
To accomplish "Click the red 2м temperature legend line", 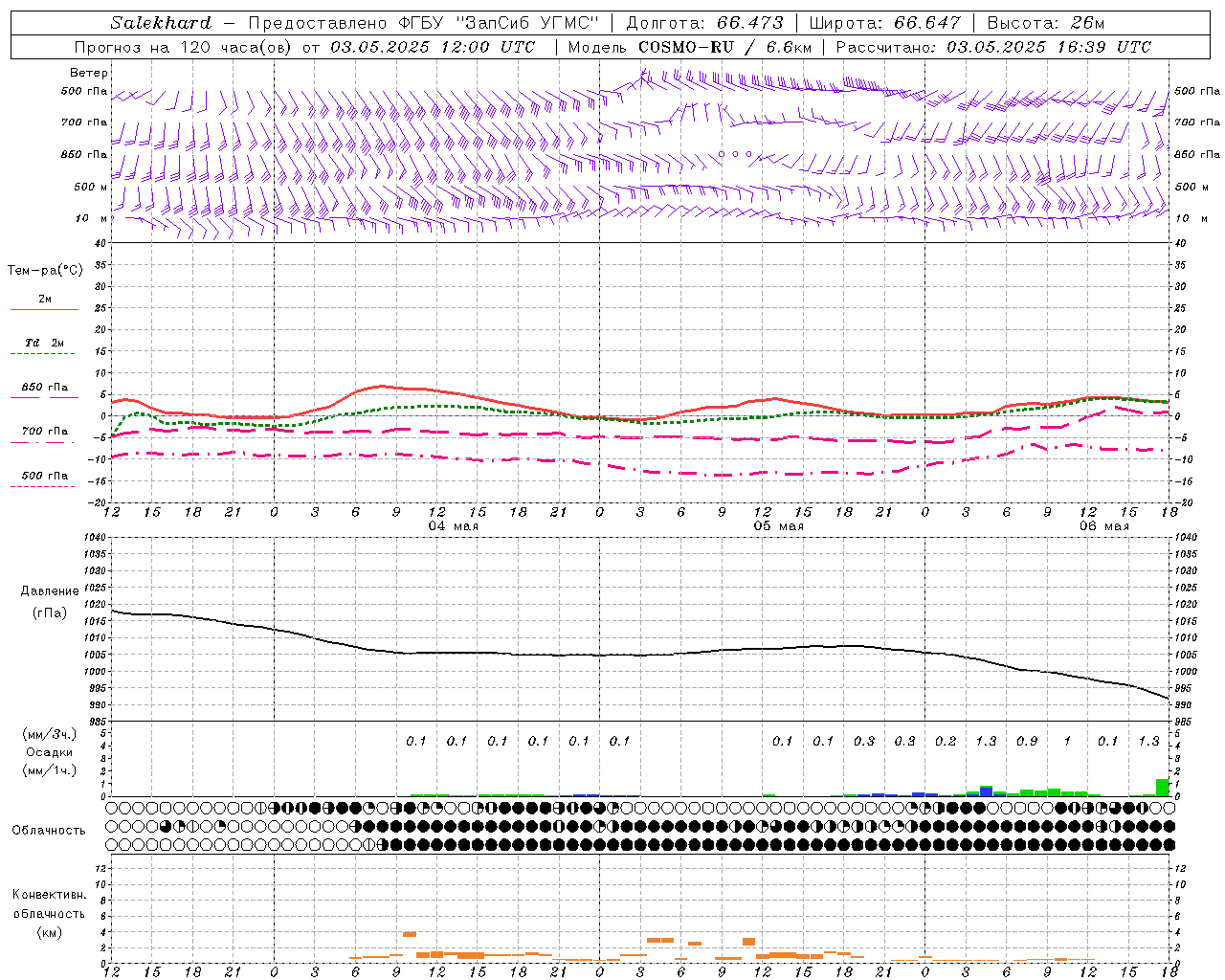I will pos(44,310).
